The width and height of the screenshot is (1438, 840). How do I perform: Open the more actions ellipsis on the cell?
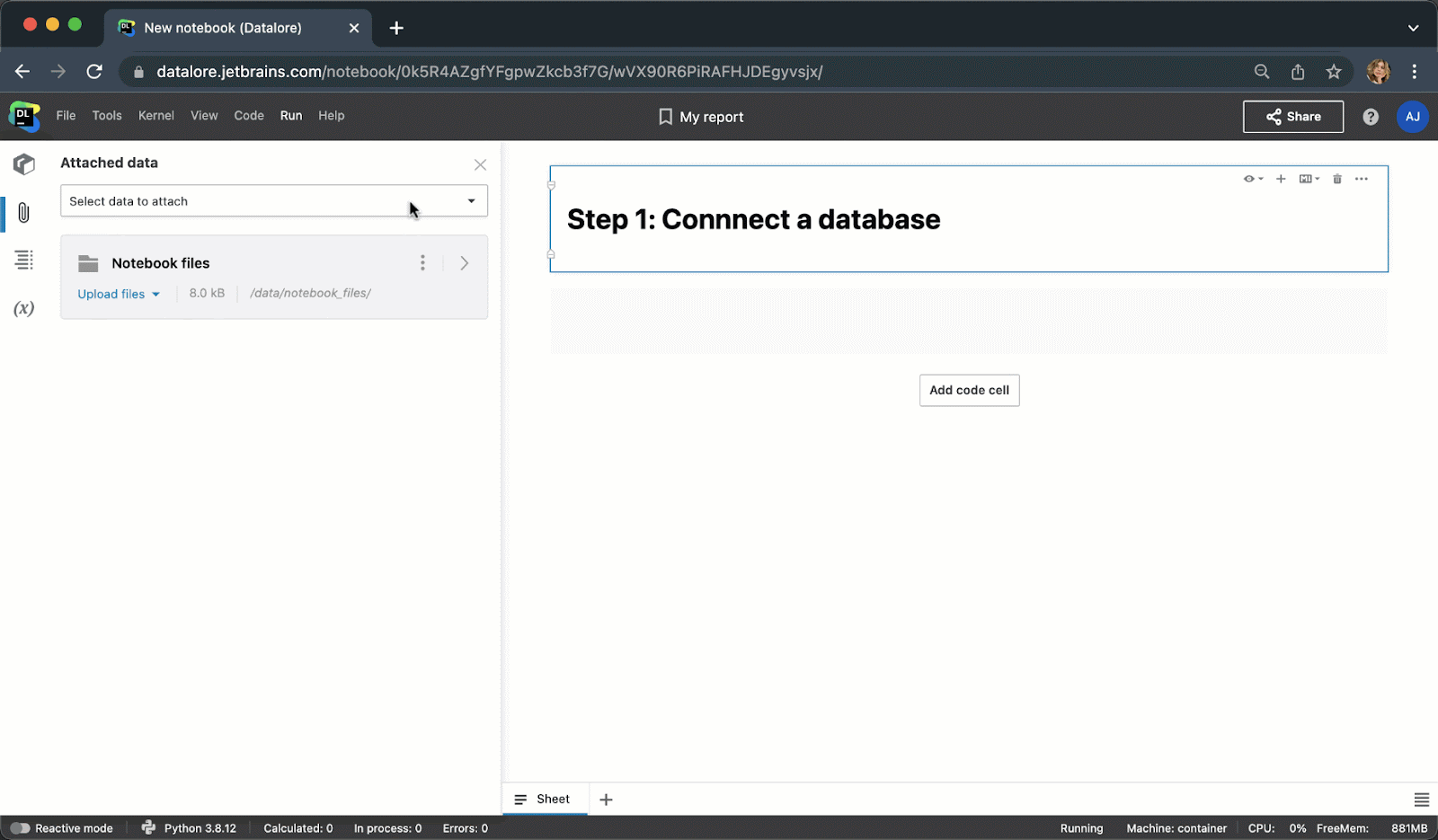[x=1362, y=178]
